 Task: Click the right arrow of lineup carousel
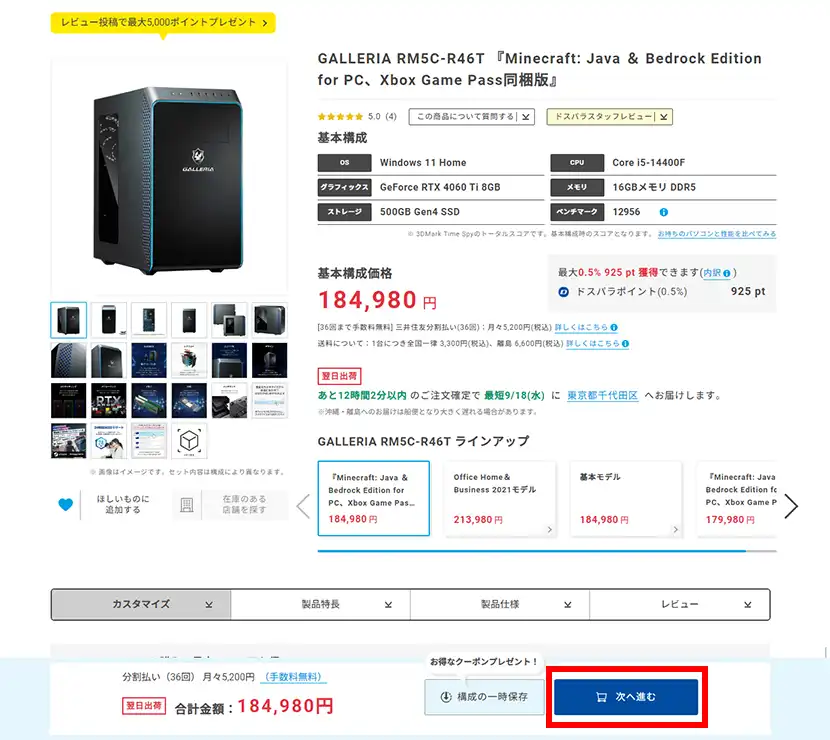[791, 506]
